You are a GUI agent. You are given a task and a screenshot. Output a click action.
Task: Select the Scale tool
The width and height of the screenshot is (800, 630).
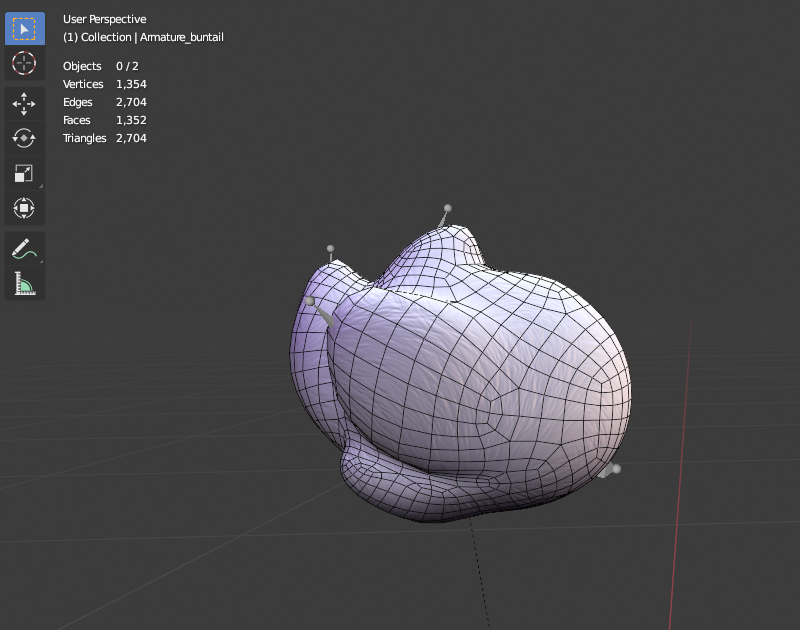tap(24, 173)
